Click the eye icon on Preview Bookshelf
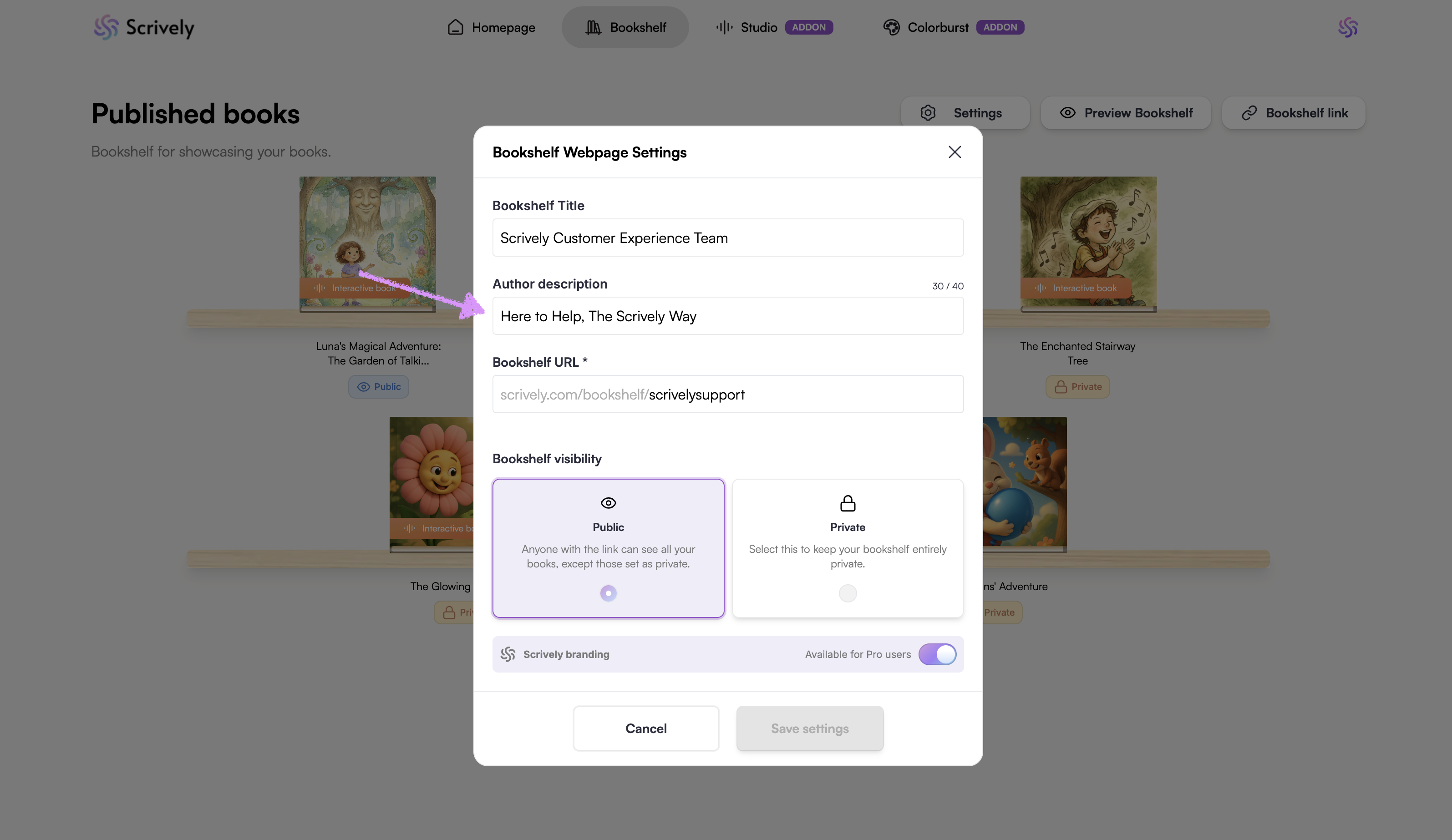 [x=1067, y=113]
